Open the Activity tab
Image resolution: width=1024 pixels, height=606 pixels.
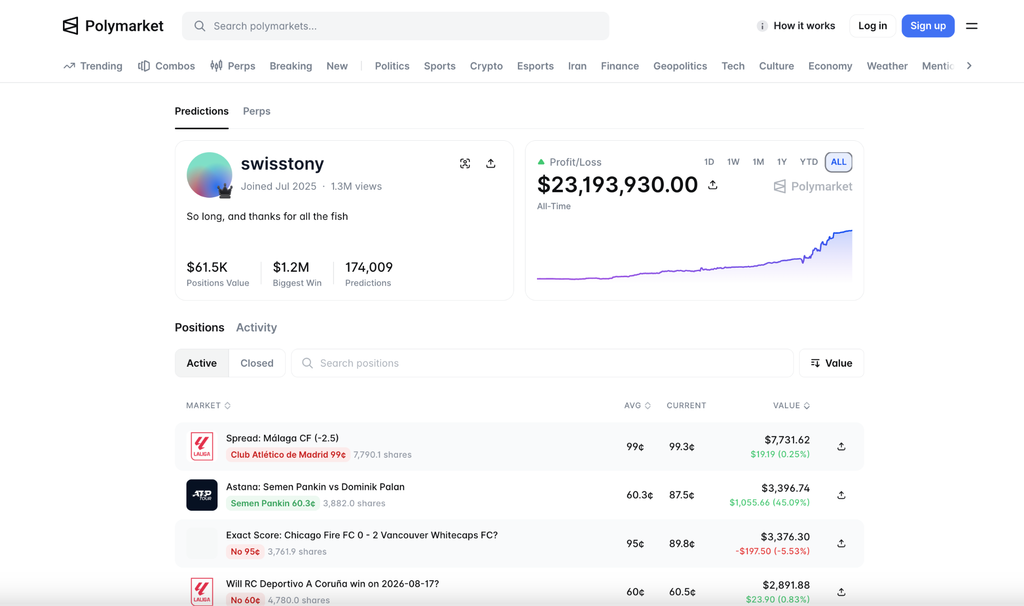click(x=257, y=327)
